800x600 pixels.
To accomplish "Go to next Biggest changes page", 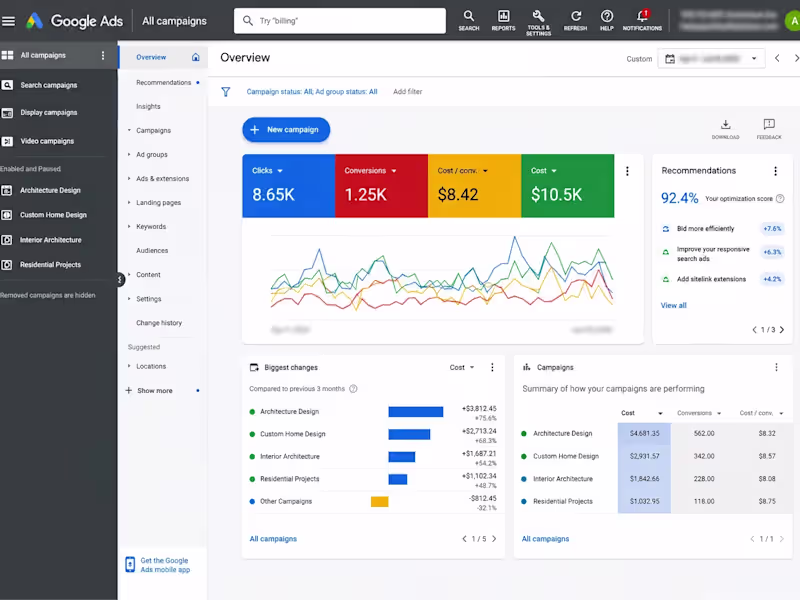I will pyautogui.click(x=494, y=539).
